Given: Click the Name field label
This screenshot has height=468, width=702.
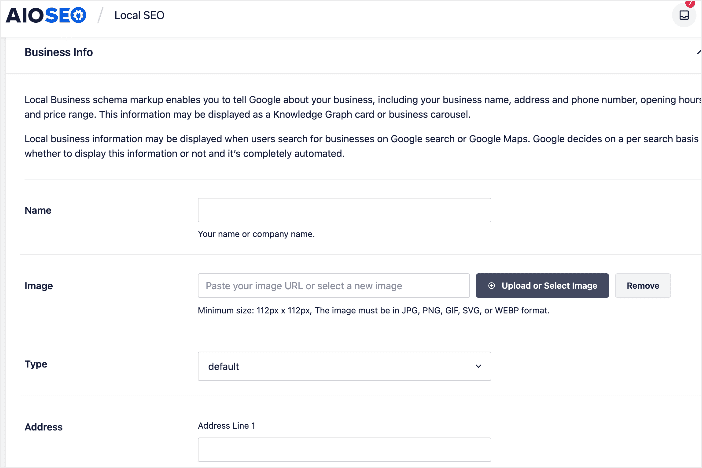Looking at the screenshot, I should 38,210.
